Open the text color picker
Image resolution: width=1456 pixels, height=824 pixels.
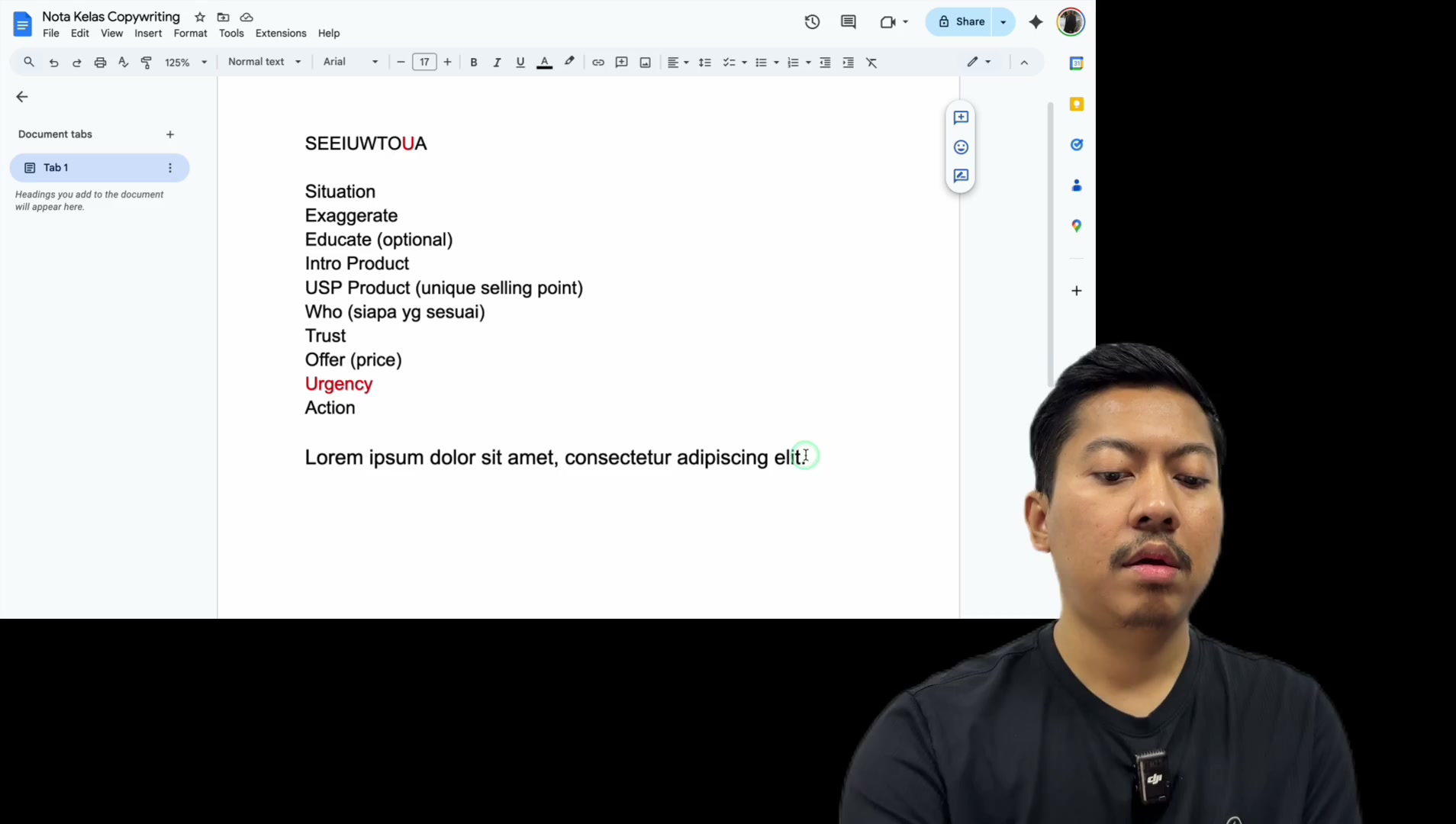(544, 63)
